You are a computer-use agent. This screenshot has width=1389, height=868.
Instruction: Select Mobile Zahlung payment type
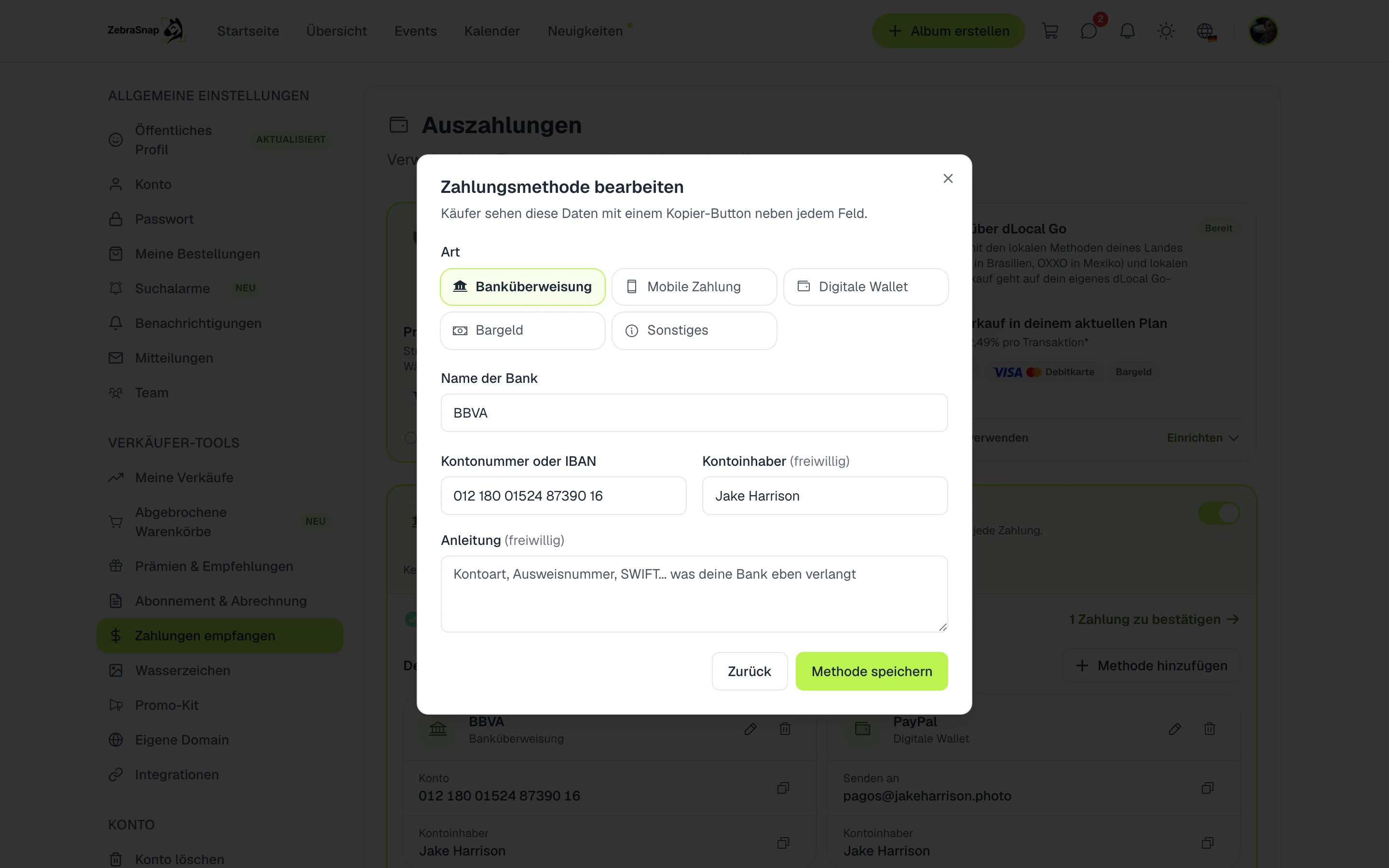pos(694,286)
